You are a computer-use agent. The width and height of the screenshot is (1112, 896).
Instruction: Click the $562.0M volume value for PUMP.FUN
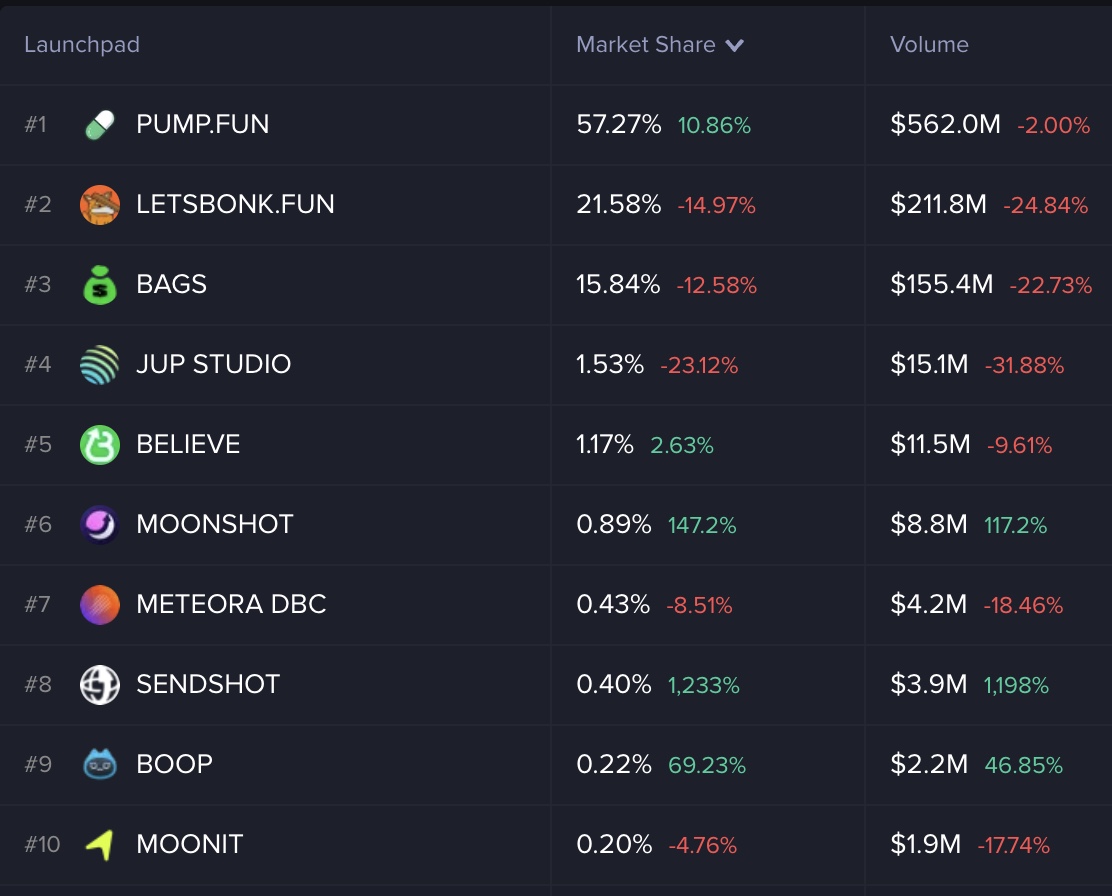click(945, 124)
